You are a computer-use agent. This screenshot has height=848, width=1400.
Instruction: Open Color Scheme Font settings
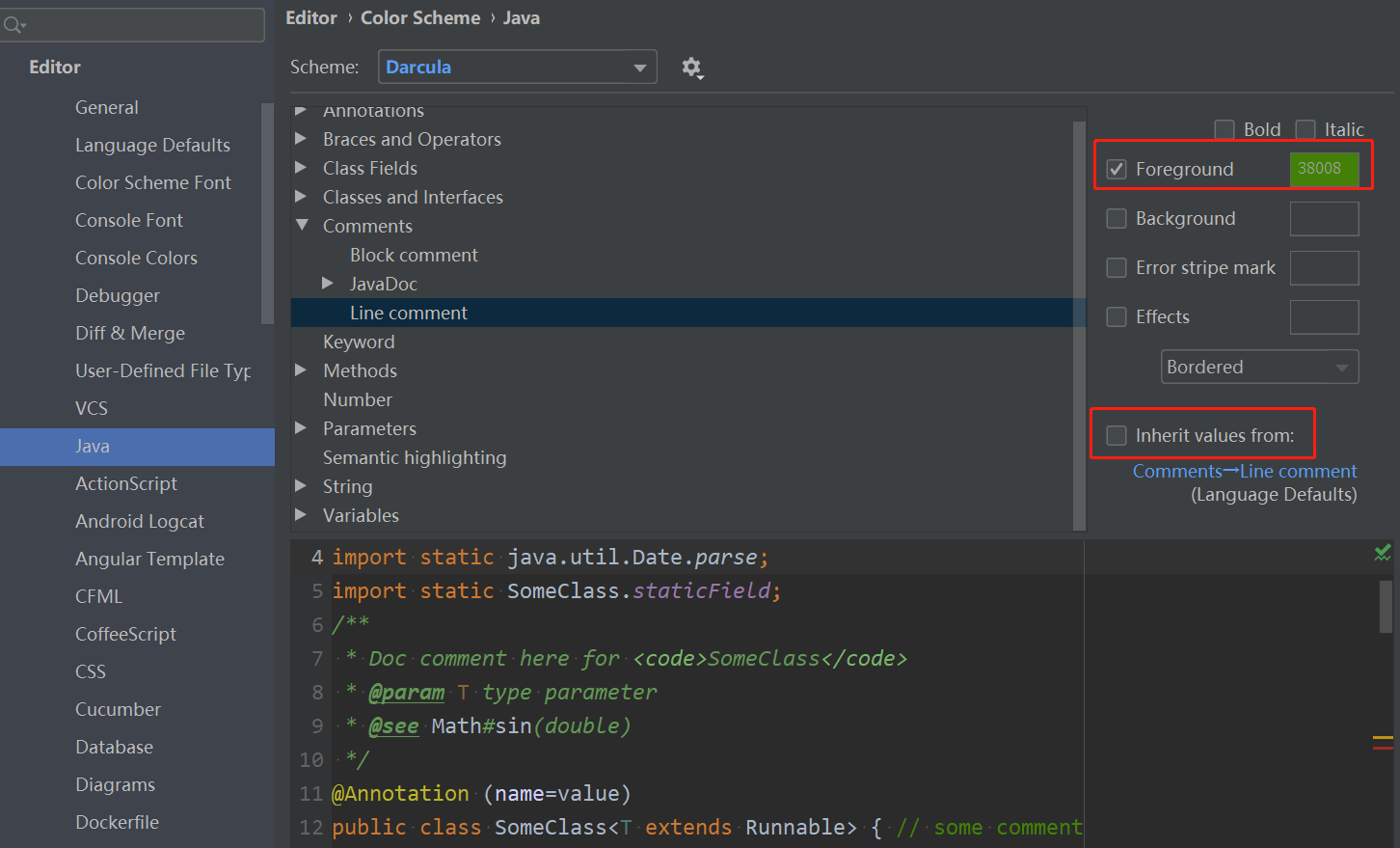153,182
